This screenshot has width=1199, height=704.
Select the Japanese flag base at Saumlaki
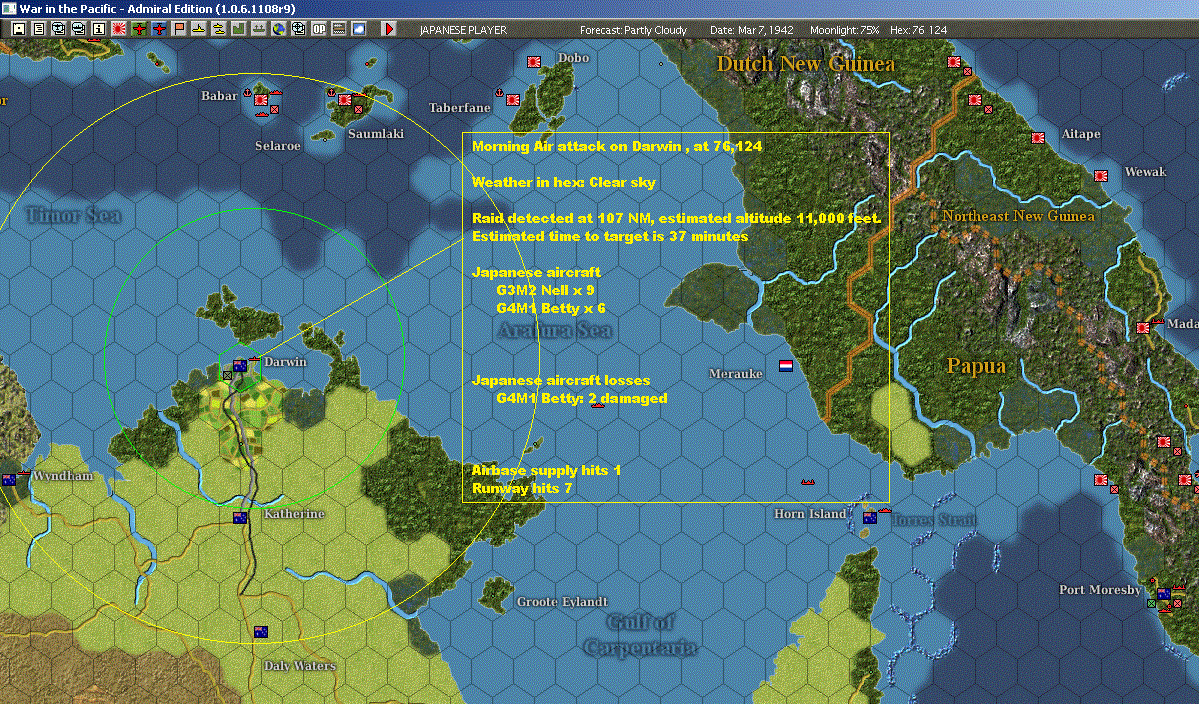(345, 100)
